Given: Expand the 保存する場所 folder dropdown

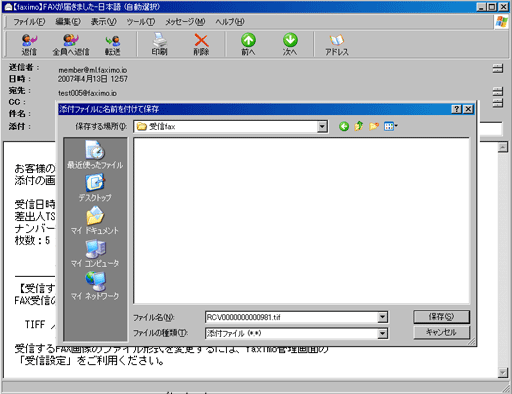Looking at the screenshot, I should tap(322, 127).
